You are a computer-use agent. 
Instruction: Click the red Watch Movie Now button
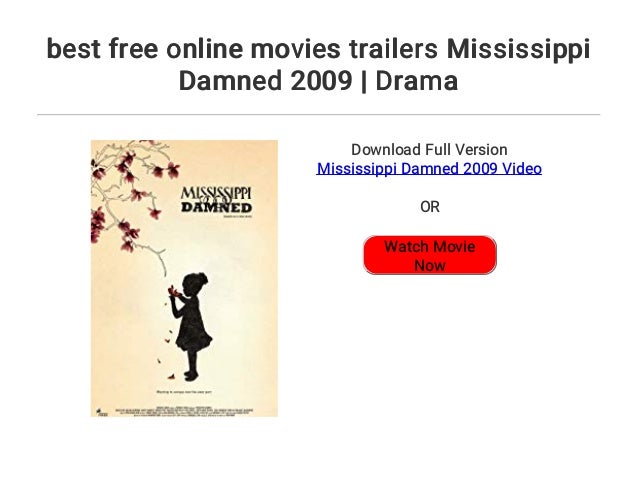(x=430, y=255)
